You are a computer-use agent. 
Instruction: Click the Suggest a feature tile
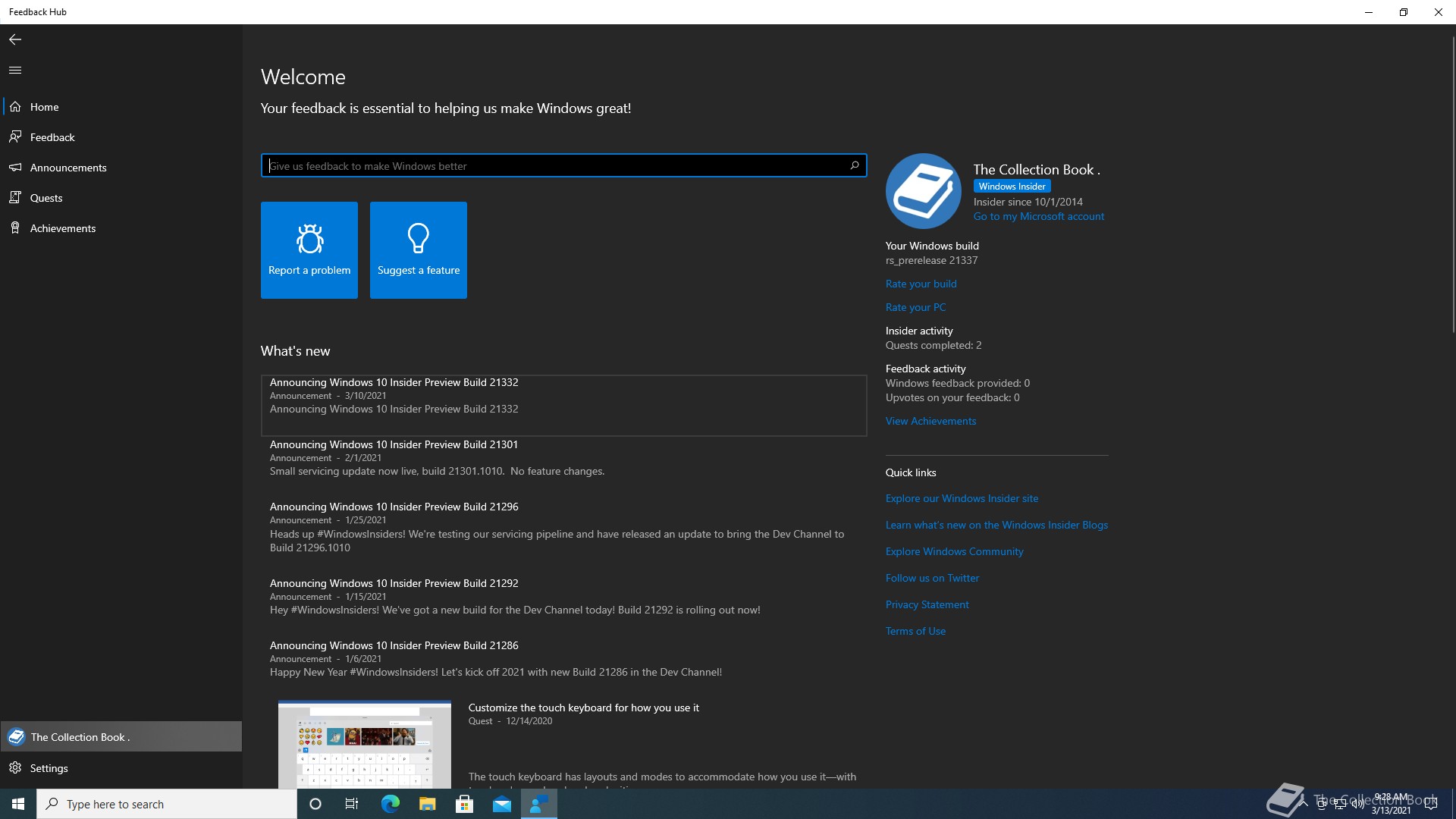[x=419, y=250]
